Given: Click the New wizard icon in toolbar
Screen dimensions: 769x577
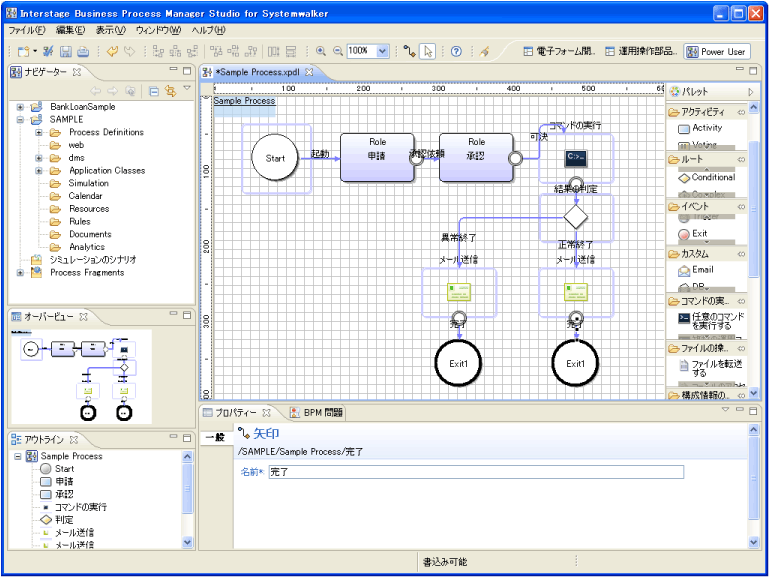Looking at the screenshot, I should coord(23,51).
